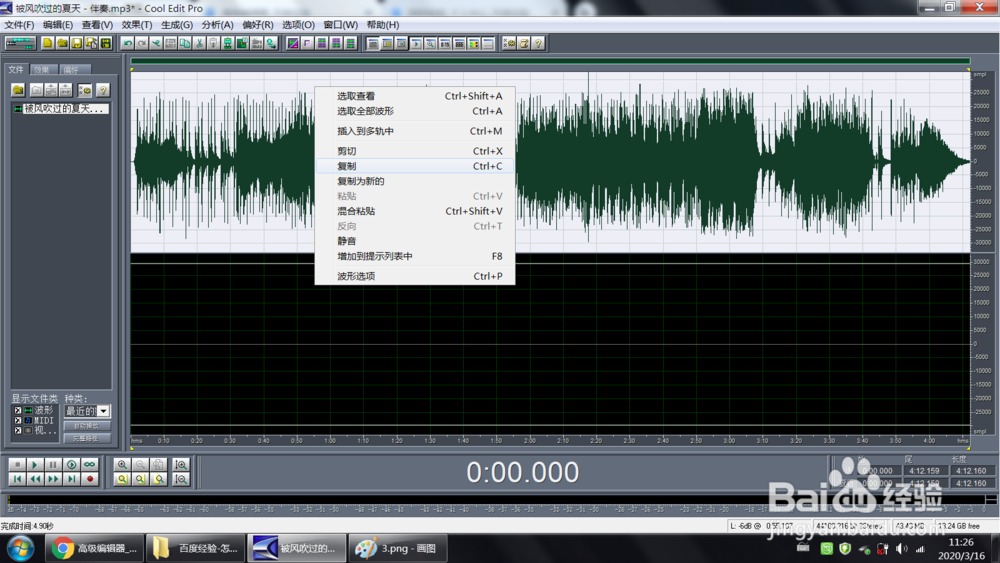Open the 偏好(R) menu
Image resolution: width=1000 pixels, height=563 pixels.
click(x=258, y=25)
